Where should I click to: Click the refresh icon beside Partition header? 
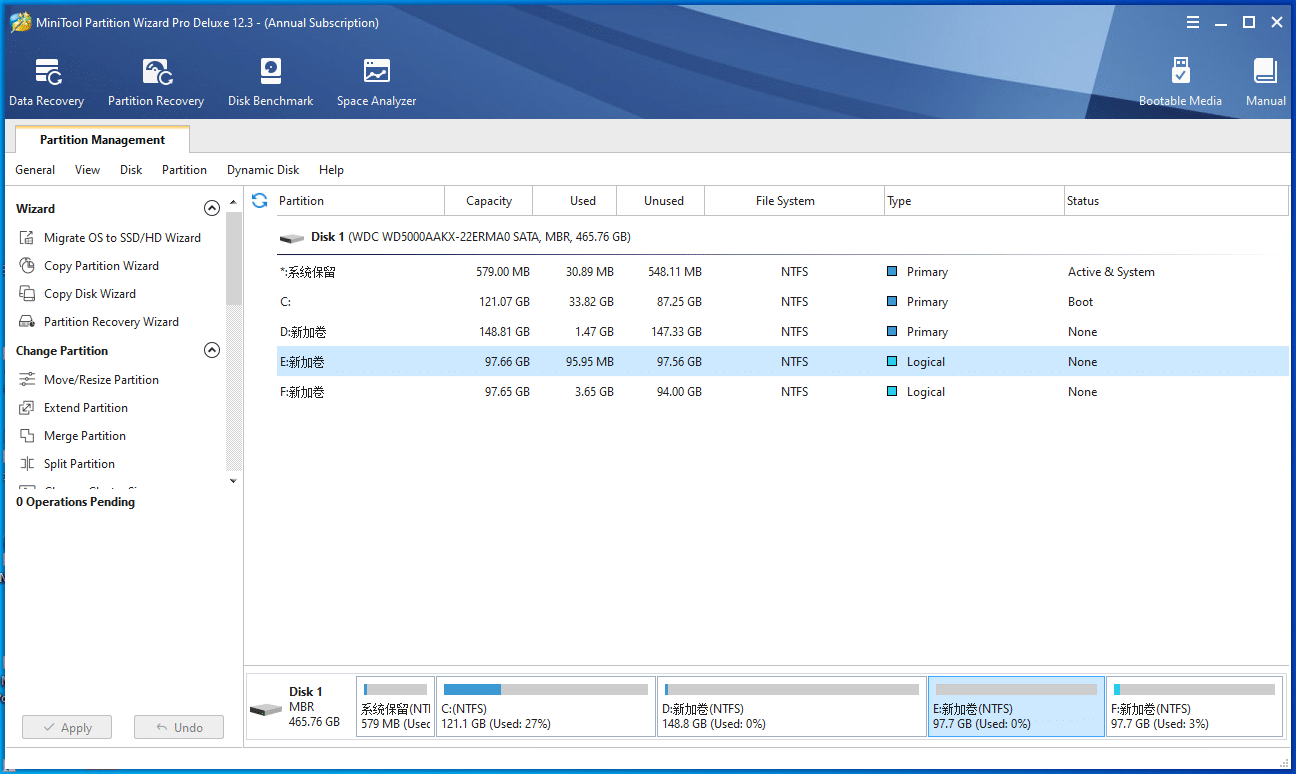pyautogui.click(x=260, y=201)
